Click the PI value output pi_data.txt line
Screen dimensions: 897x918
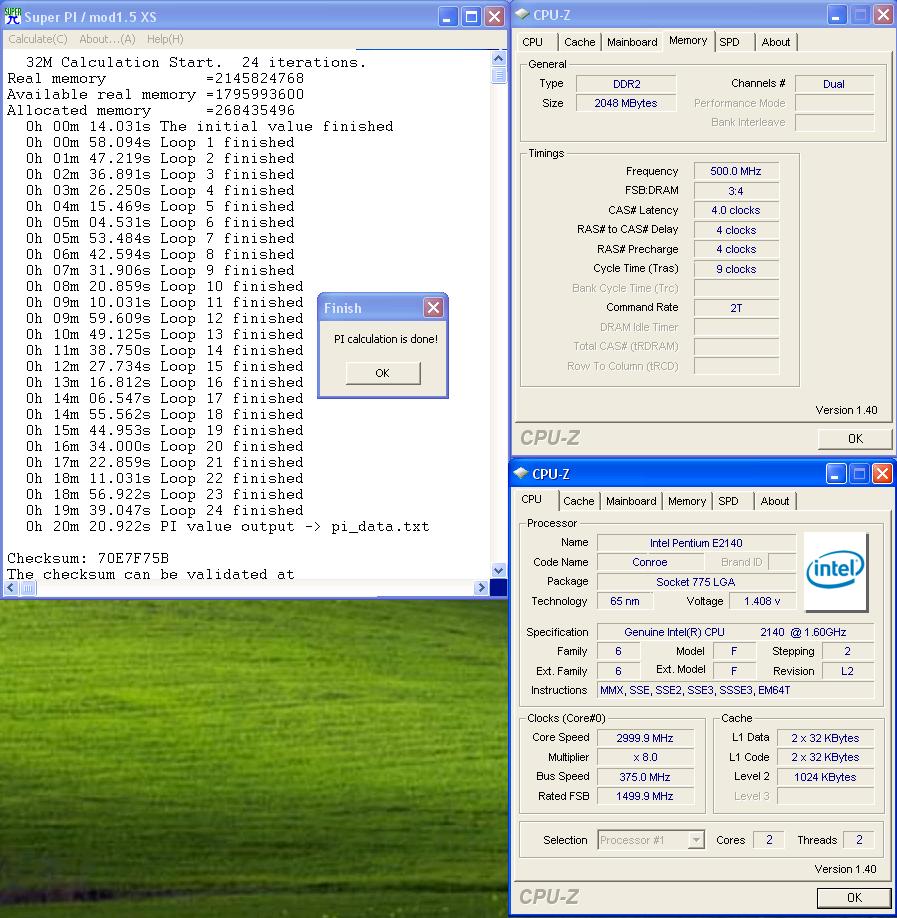click(227, 526)
